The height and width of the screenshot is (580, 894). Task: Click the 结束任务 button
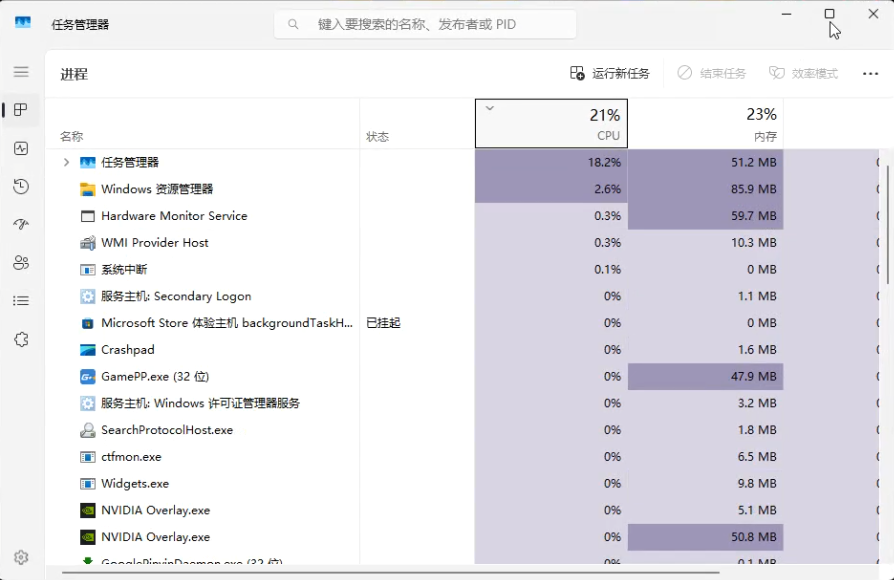click(711, 74)
